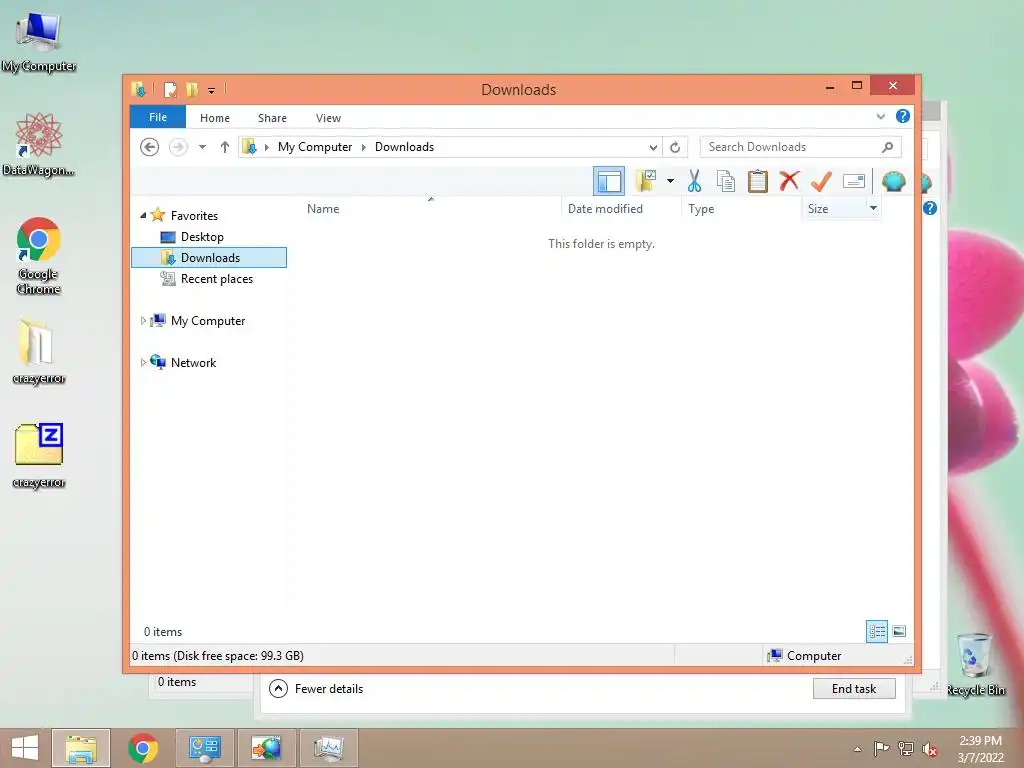Click the Search Downloads field
The image size is (1024, 768).
click(800, 147)
